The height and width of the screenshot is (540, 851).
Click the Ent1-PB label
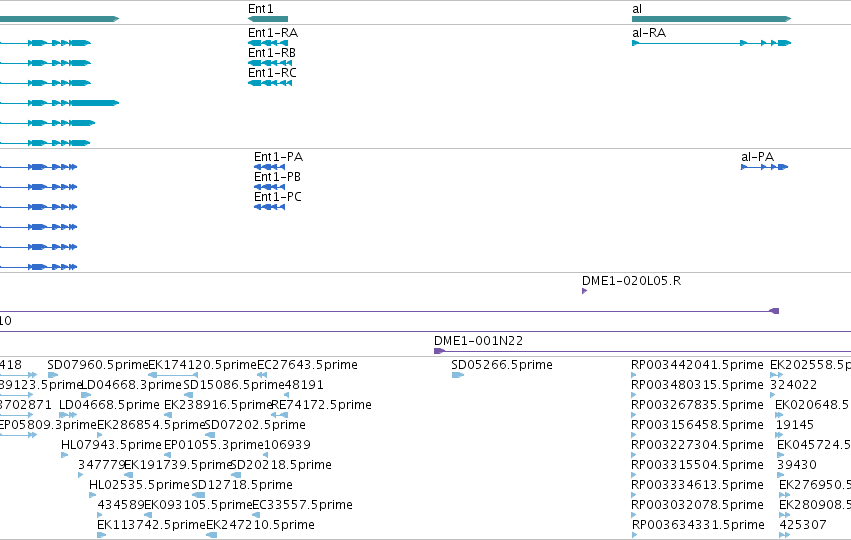point(277,177)
